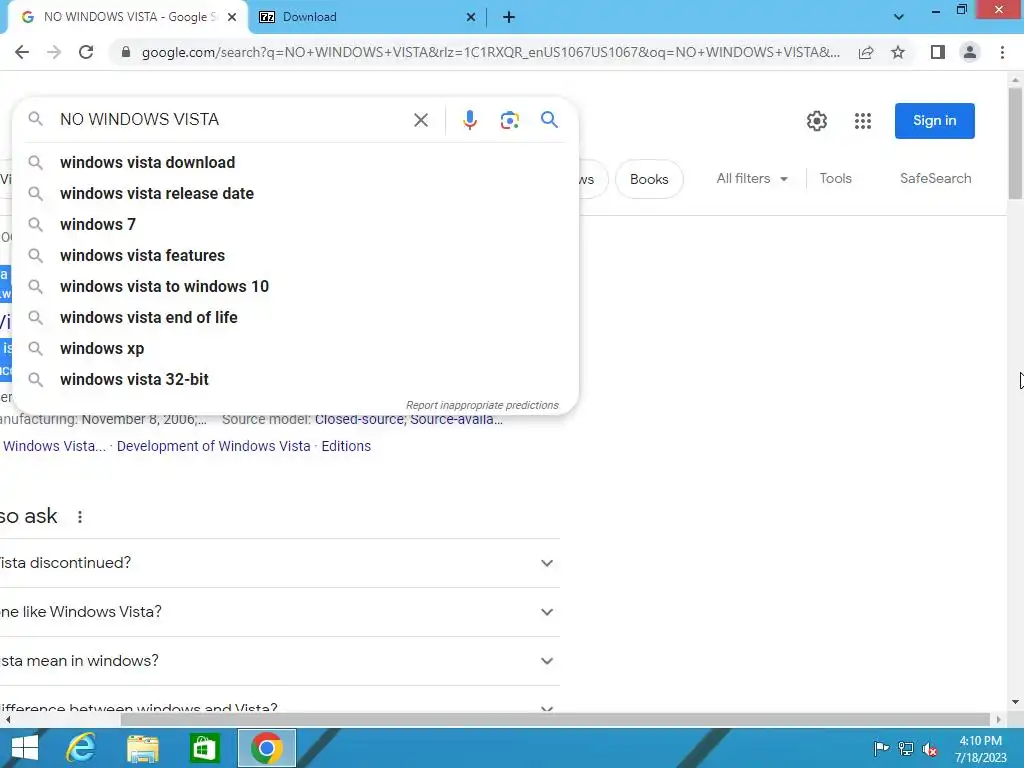Choose suggestion windows vista 32-bit
The width and height of the screenshot is (1024, 768).
pos(295,379)
